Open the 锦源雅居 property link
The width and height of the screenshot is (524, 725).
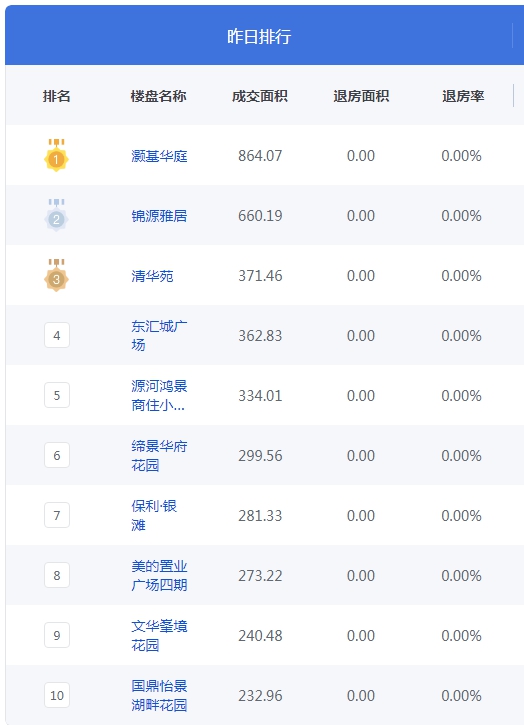(x=159, y=216)
